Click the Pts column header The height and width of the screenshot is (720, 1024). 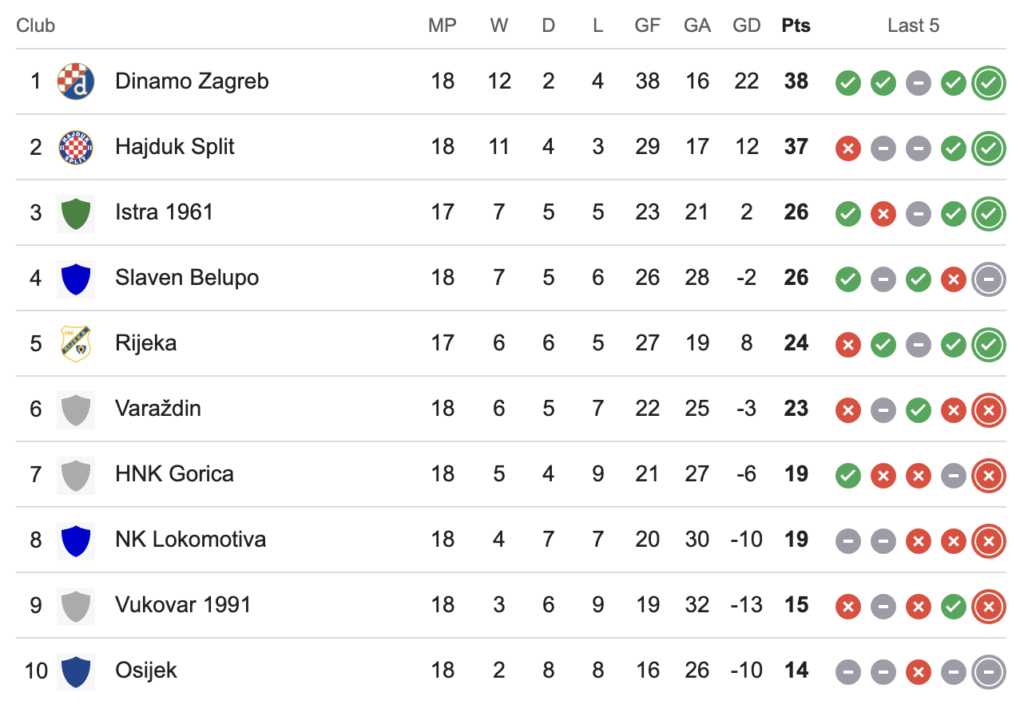pos(796,25)
